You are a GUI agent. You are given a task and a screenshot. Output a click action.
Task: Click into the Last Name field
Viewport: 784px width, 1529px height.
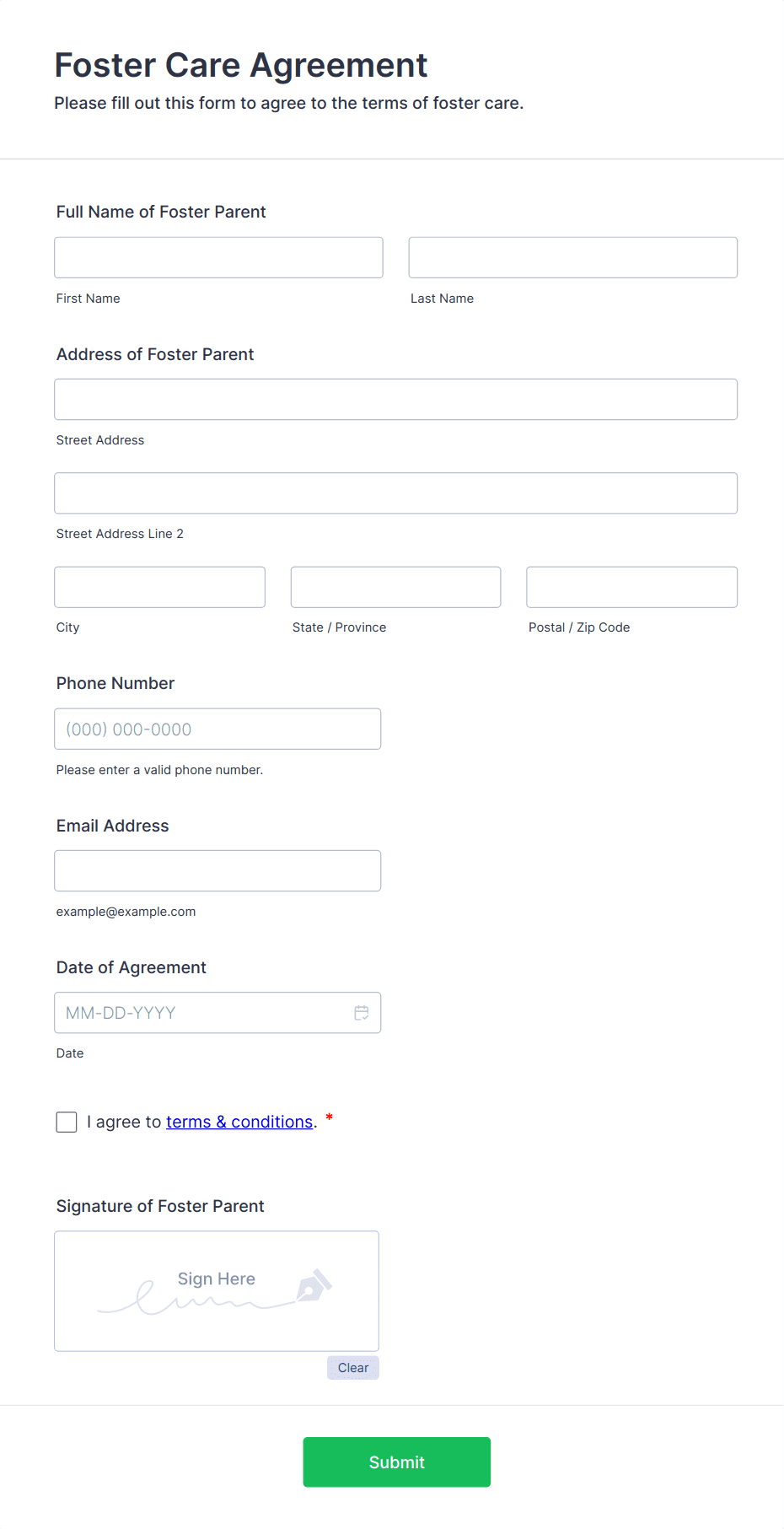pyautogui.click(x=572, y=257)
